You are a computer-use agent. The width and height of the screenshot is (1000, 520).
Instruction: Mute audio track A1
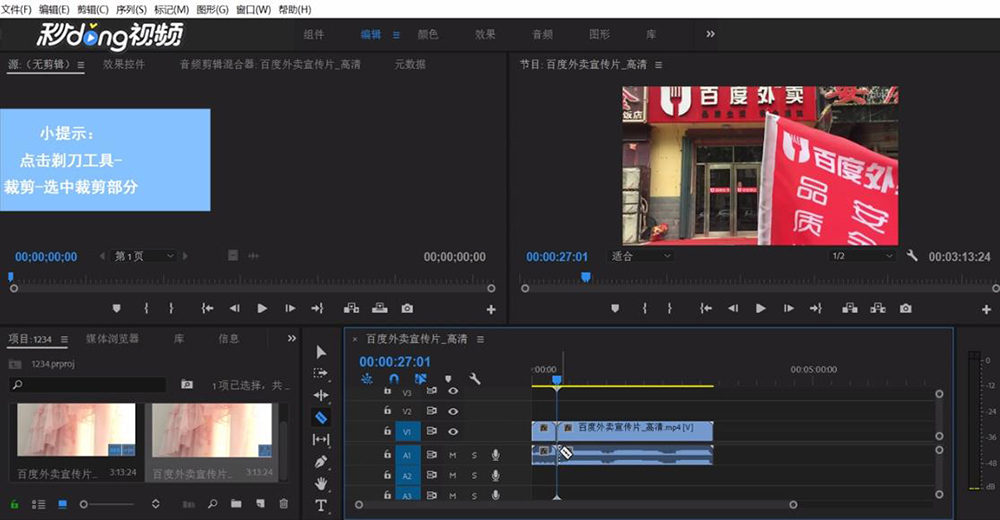[453, 455]
